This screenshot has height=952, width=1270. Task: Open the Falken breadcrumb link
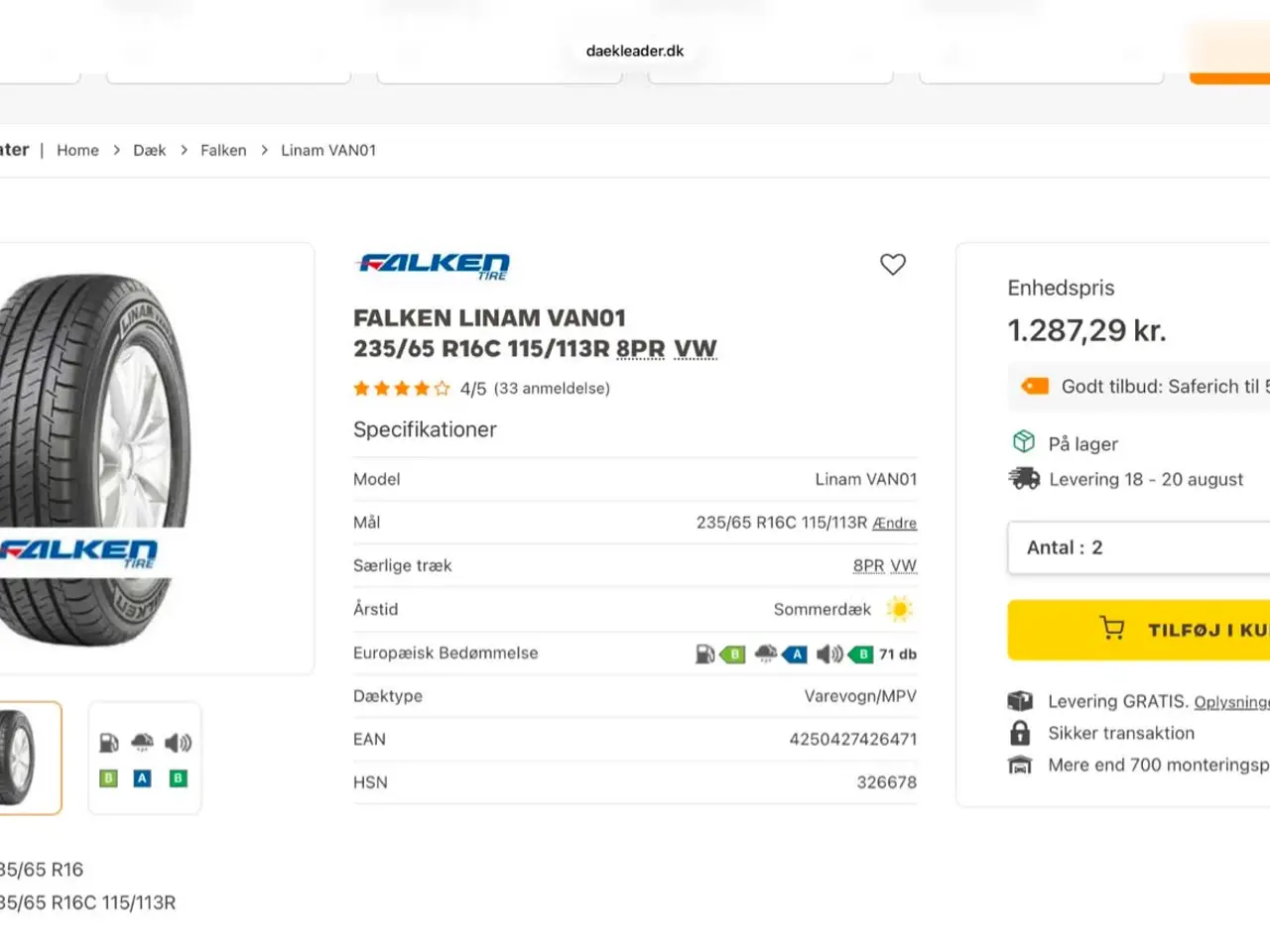[223, 150]
